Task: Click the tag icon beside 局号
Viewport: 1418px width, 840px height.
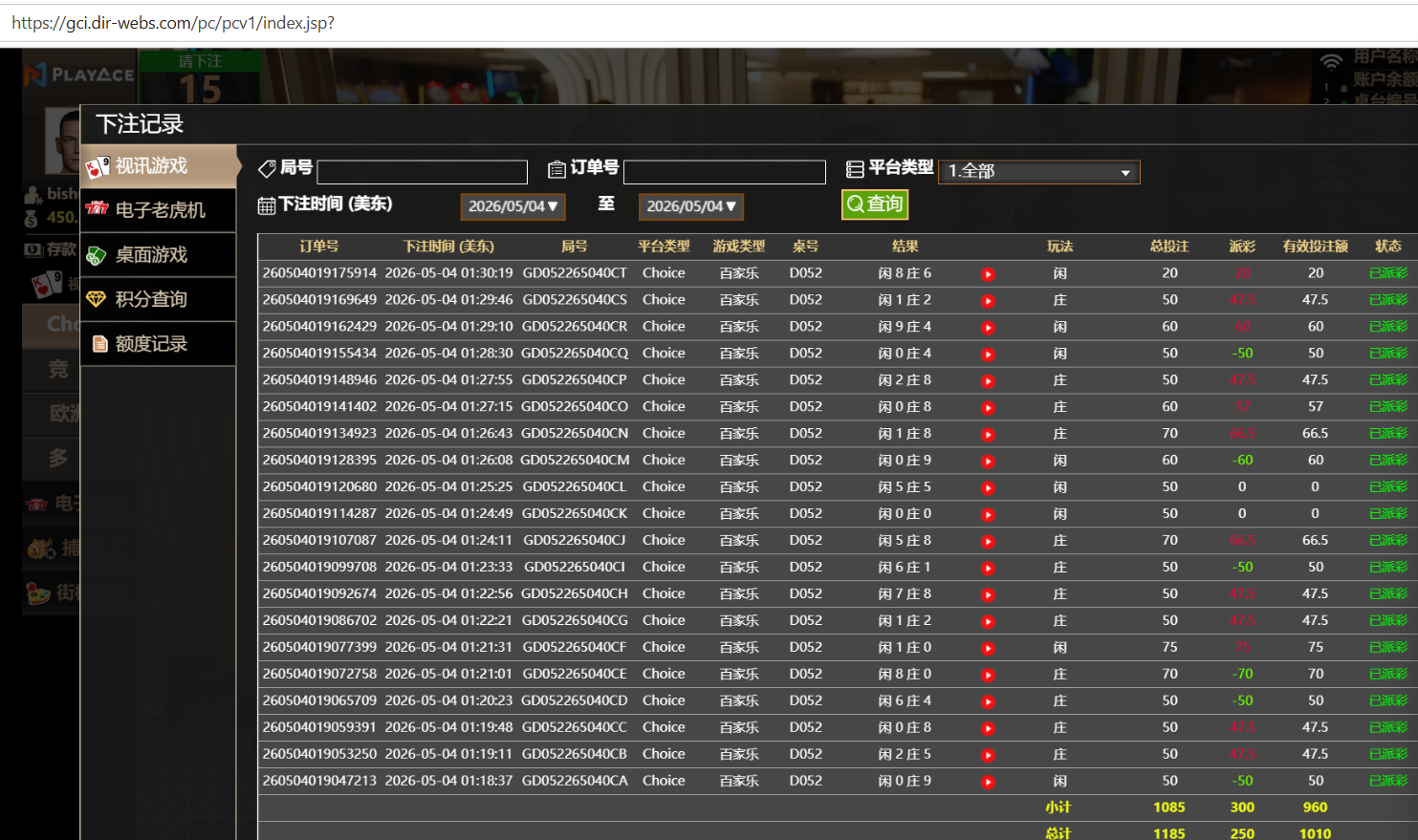Action: (x=267, y=169)
